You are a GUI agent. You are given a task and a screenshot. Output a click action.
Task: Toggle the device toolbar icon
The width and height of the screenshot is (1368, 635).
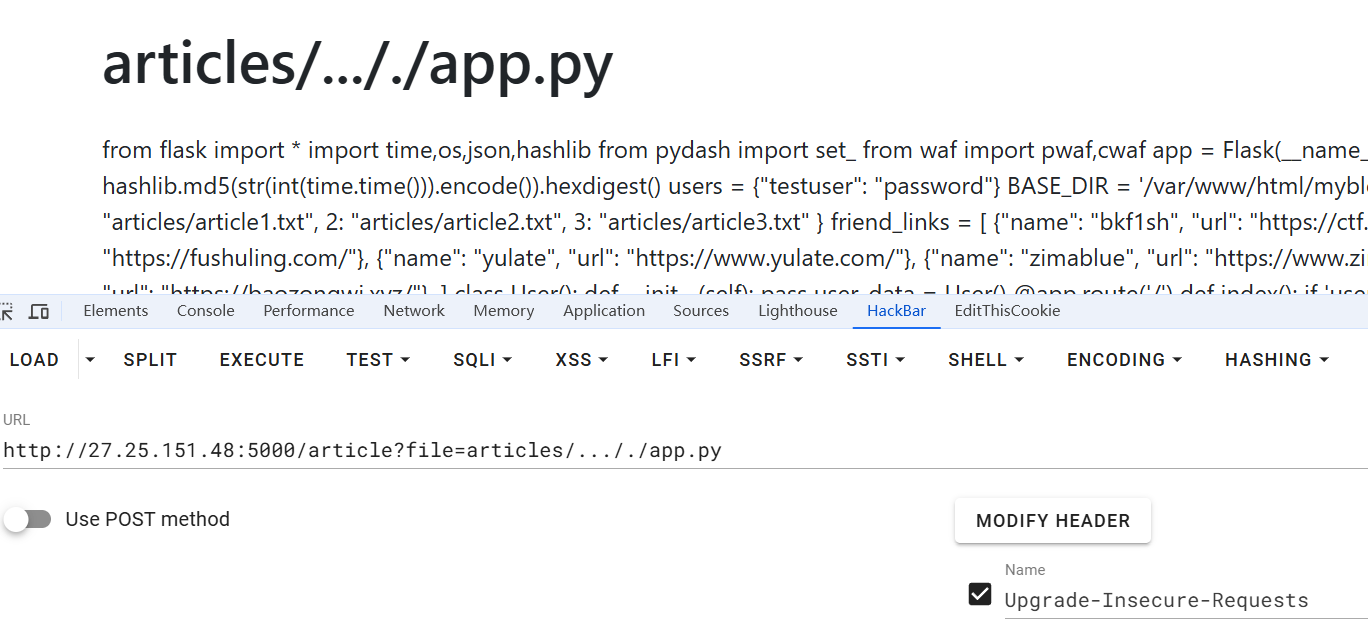pos(39,311)
